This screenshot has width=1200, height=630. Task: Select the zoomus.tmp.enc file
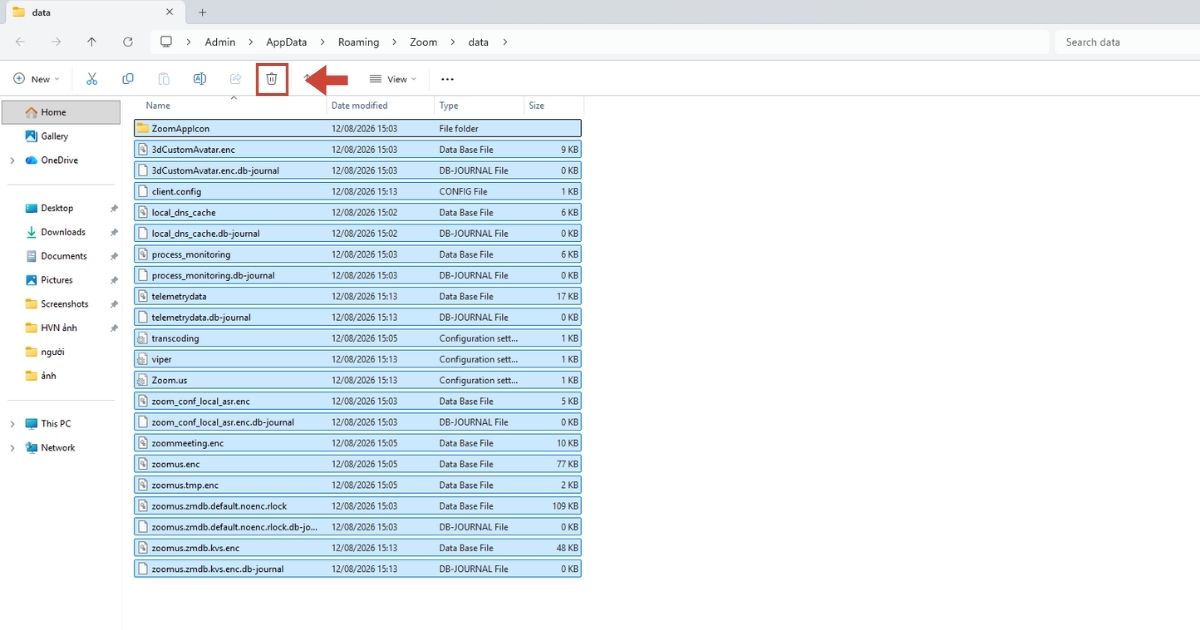(x=357, y=485)
